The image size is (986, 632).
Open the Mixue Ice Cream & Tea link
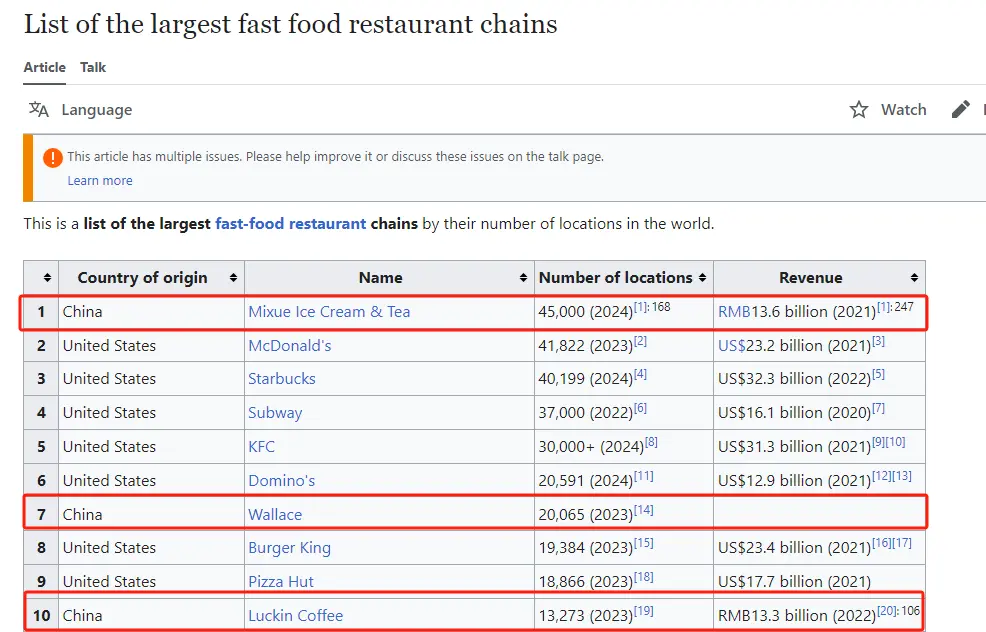click(329, 312)
